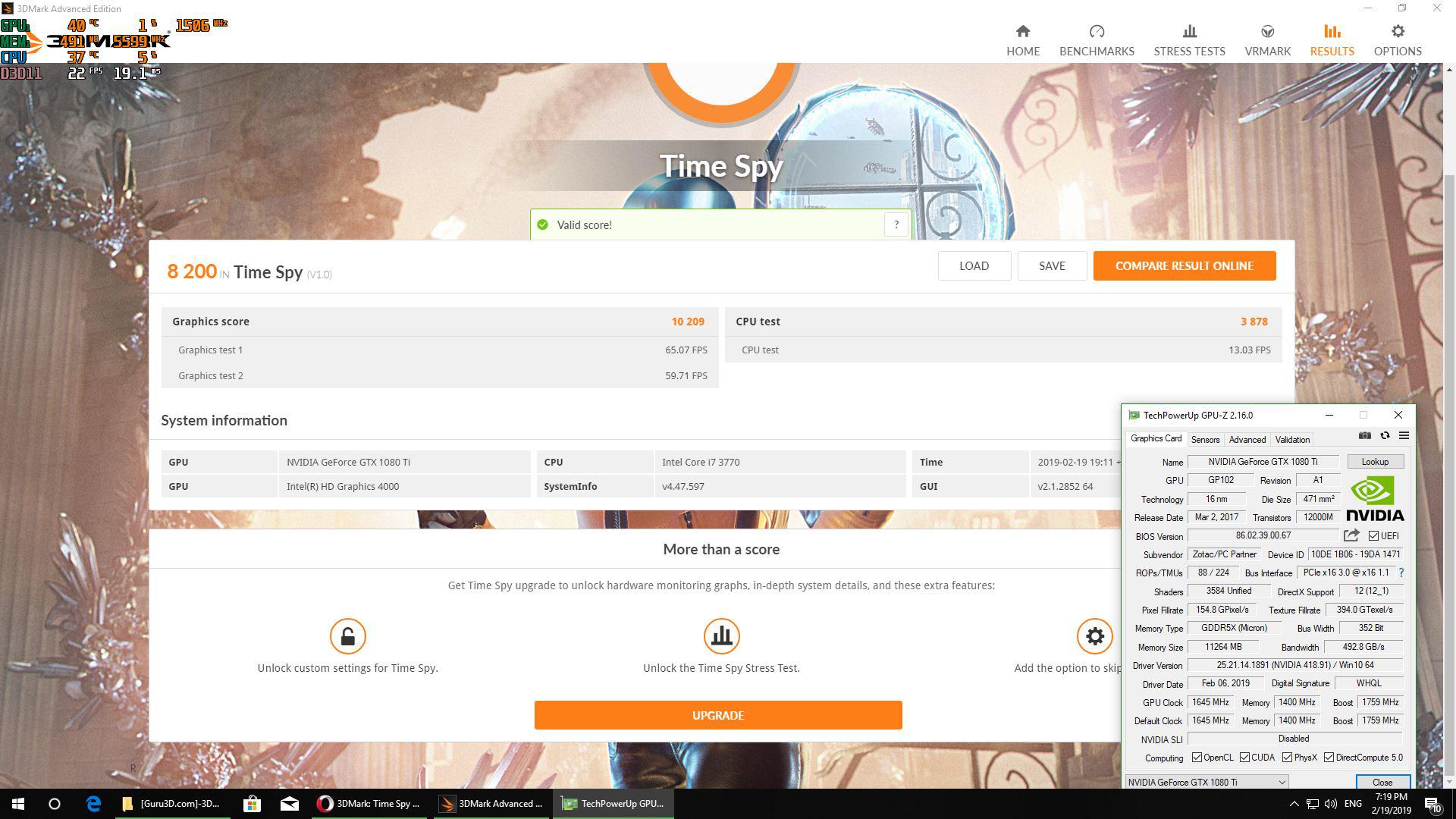Click the Intel Core i7 3770 cell
The width and height of the screenshot is (1456, 819).
pyautogui.click(x=780, y=462)
